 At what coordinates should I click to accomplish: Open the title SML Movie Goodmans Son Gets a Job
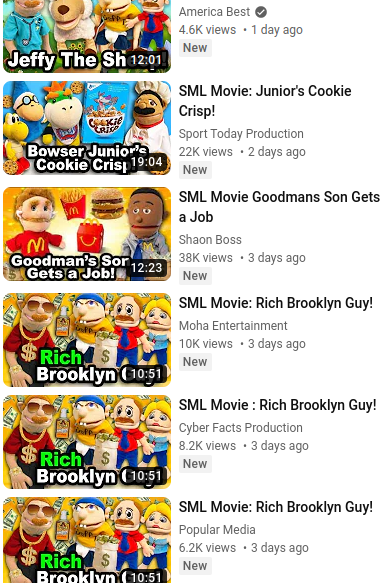click(x=279, y=207)
